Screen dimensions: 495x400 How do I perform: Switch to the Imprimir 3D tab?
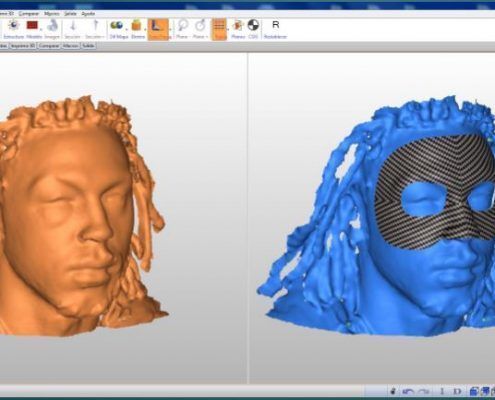tap(23, 46)
